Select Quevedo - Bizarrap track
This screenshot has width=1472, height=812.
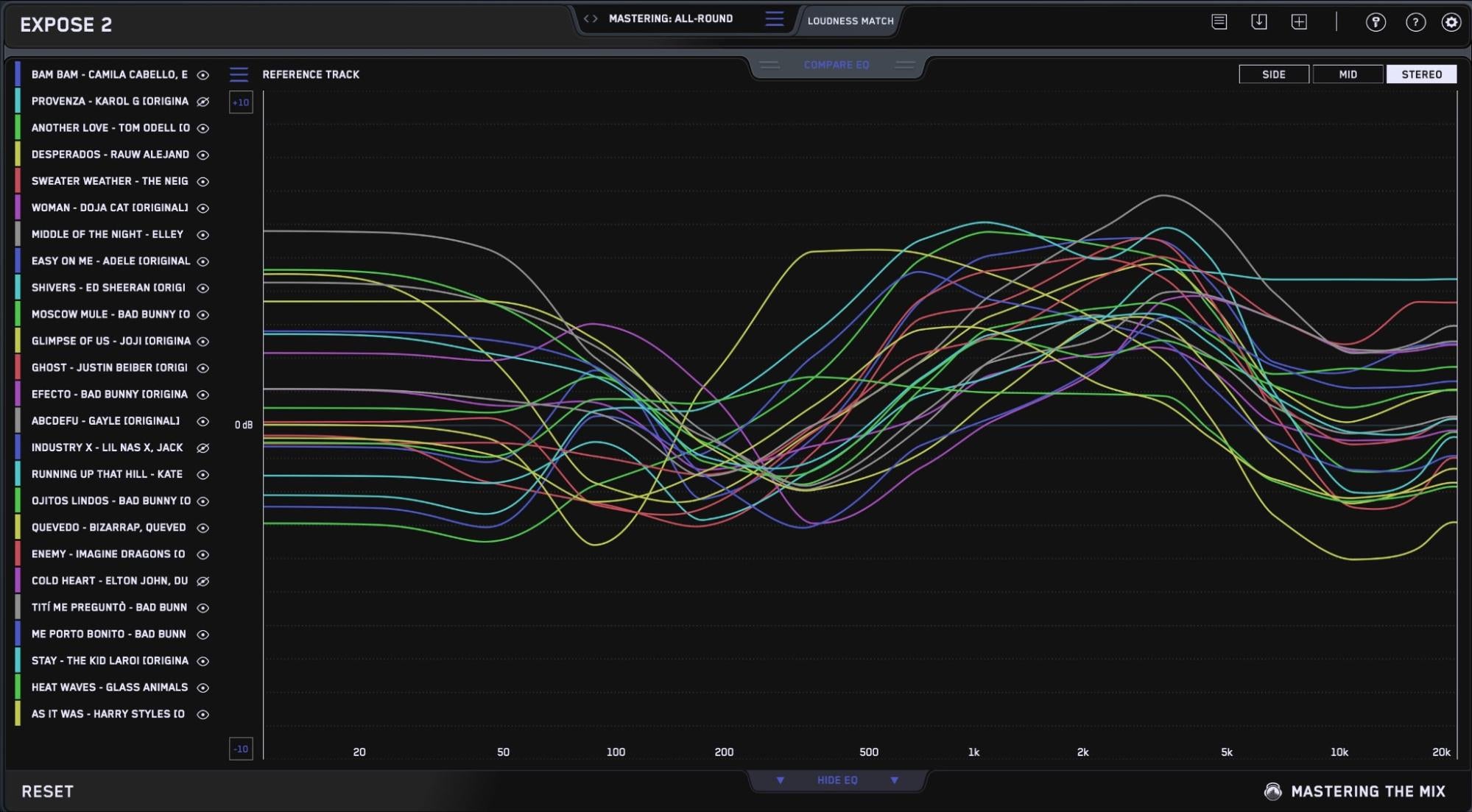point(108,527)
